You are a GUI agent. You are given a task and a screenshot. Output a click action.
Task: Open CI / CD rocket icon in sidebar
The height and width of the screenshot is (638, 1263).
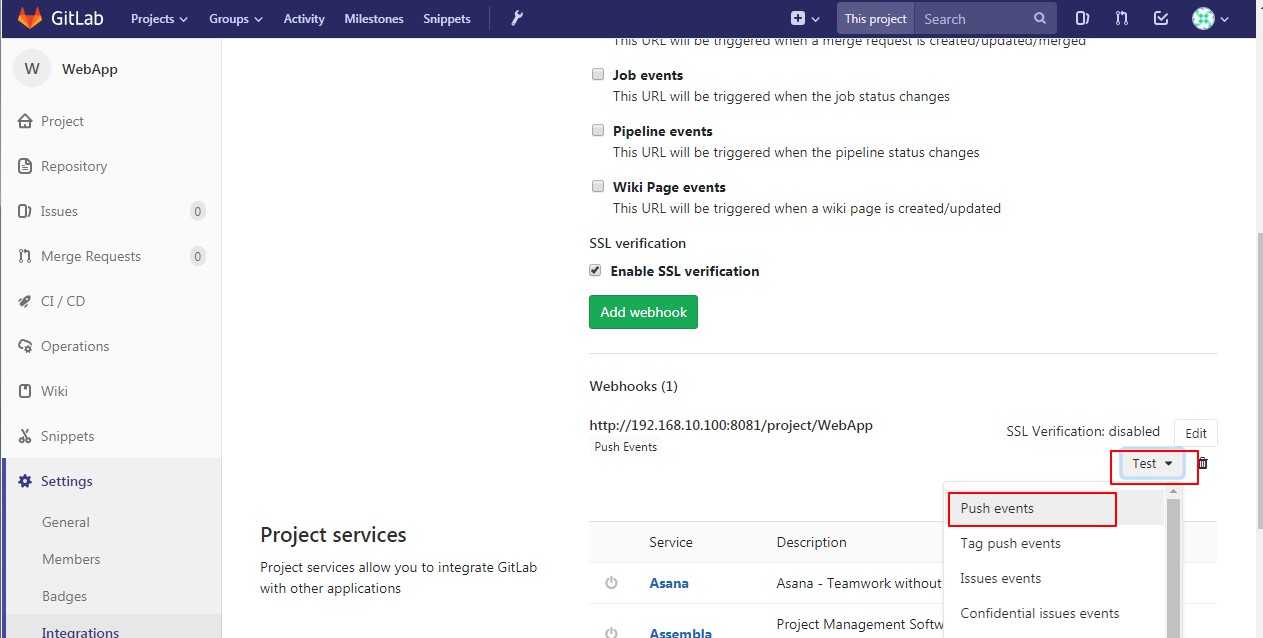(x=25, y=301)
